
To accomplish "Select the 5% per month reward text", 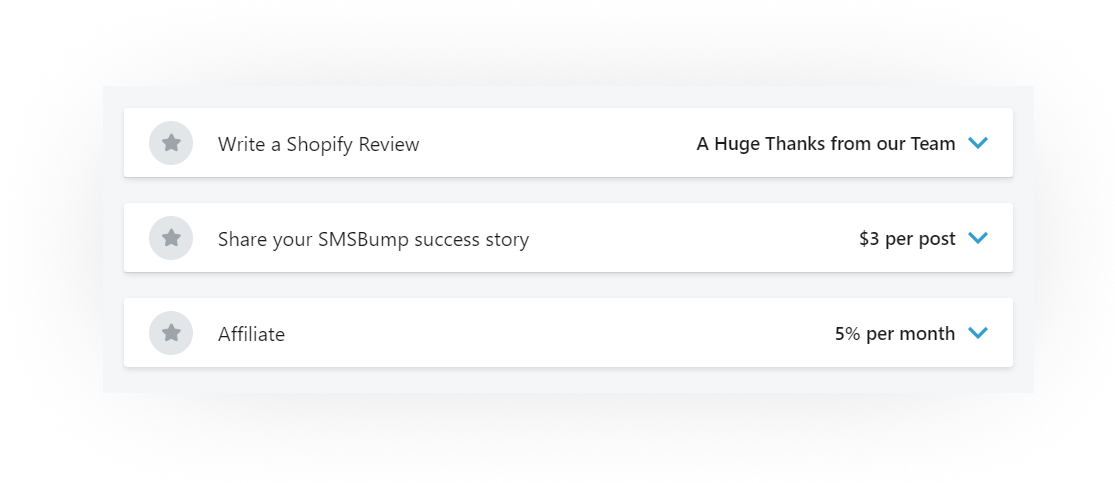I will (x=895, y=334).
